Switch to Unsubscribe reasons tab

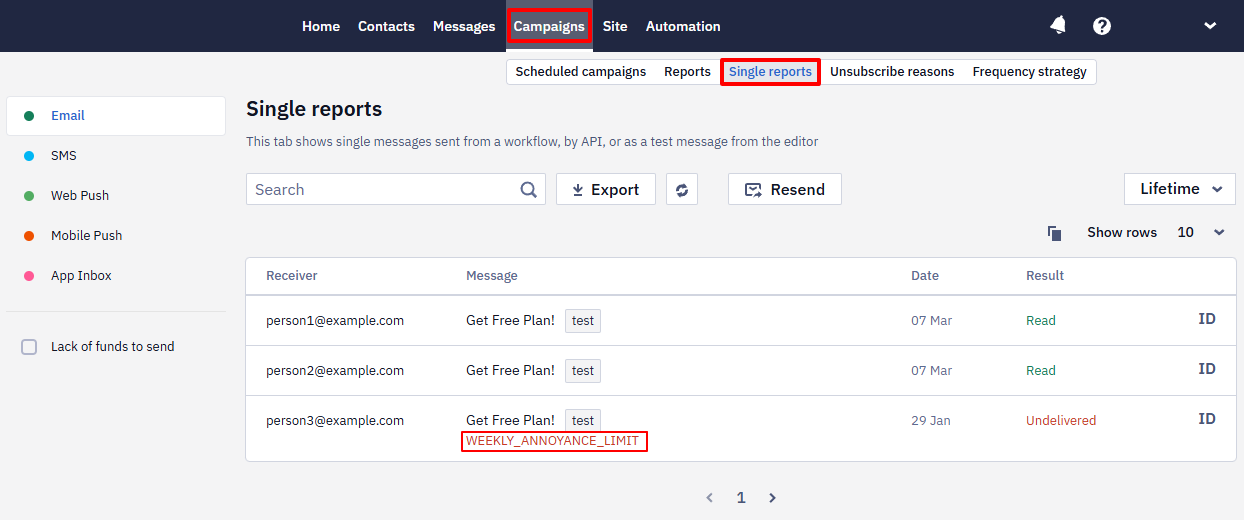coord(892,72)
